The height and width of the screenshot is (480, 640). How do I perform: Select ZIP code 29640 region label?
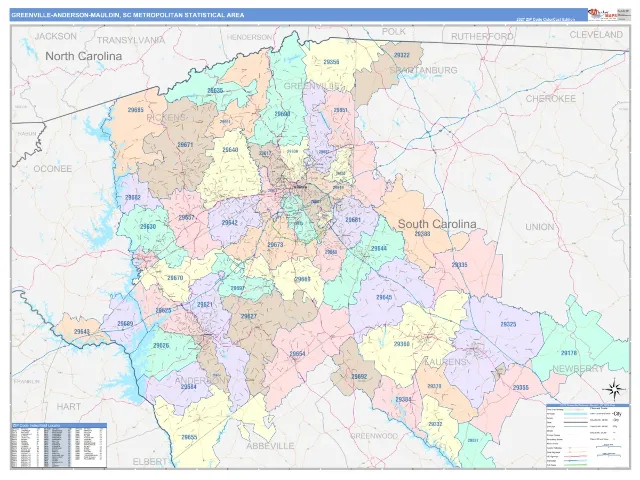(230, 150)
